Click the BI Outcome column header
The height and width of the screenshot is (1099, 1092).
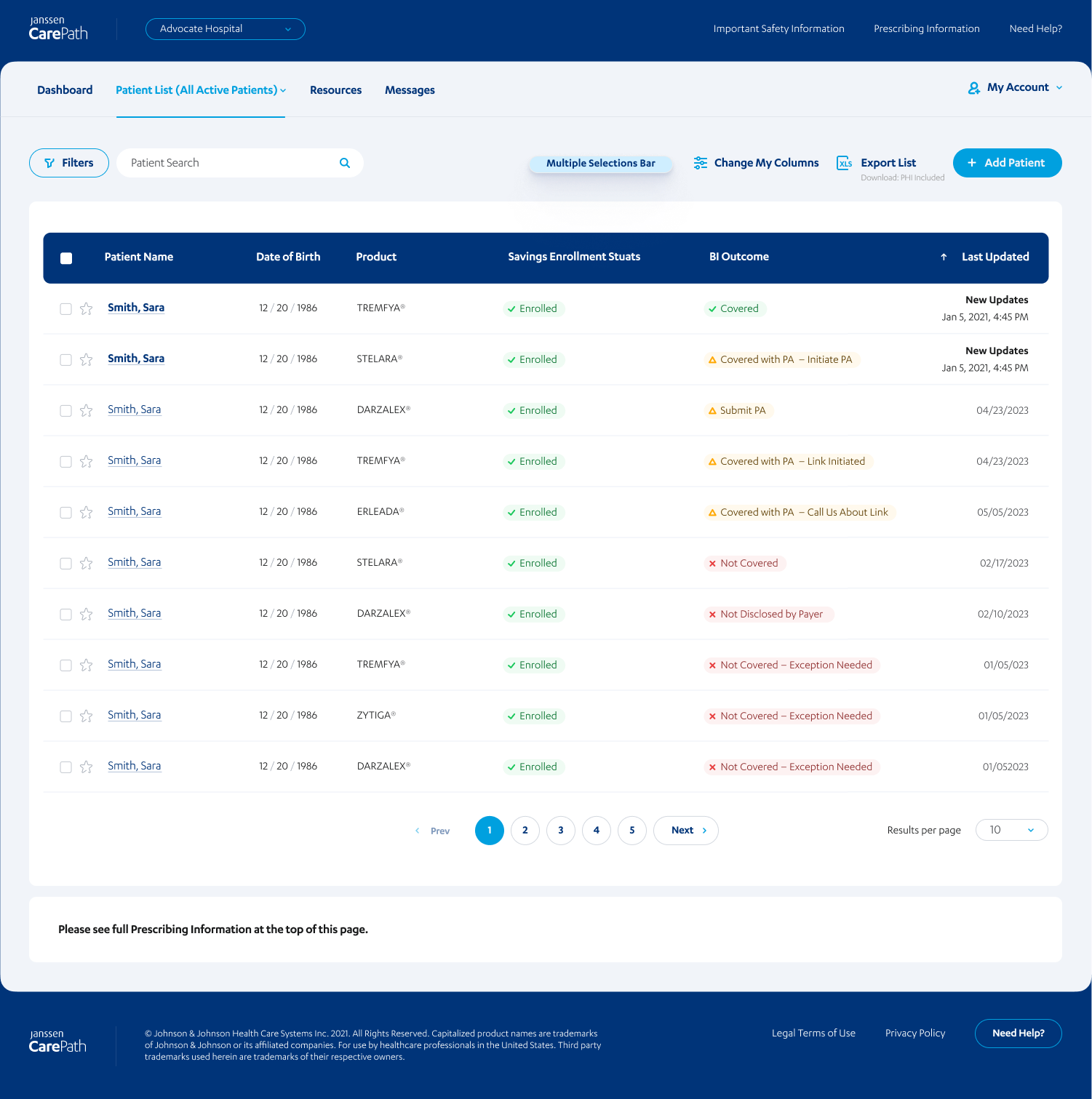pyautogui.click(x=739, y=257)
